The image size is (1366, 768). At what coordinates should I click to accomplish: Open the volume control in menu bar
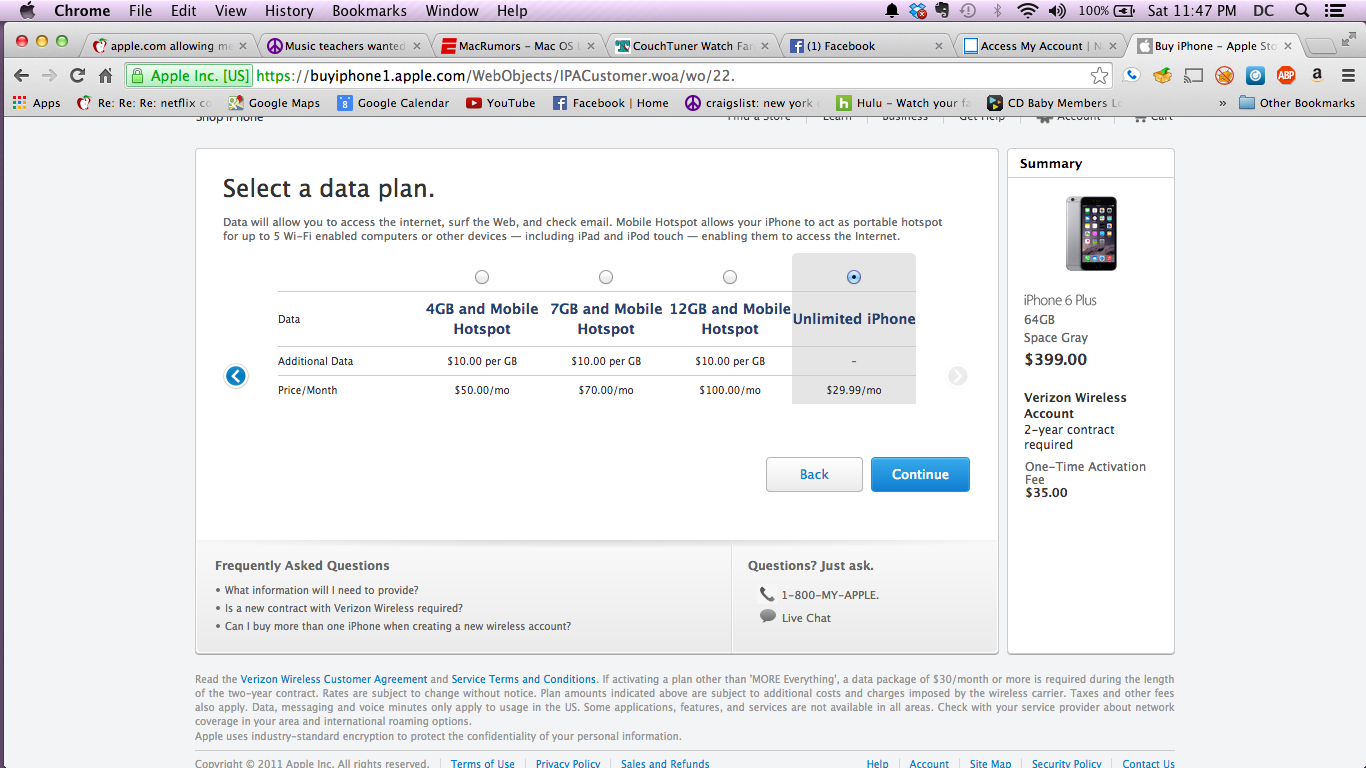pos(1057,11)
